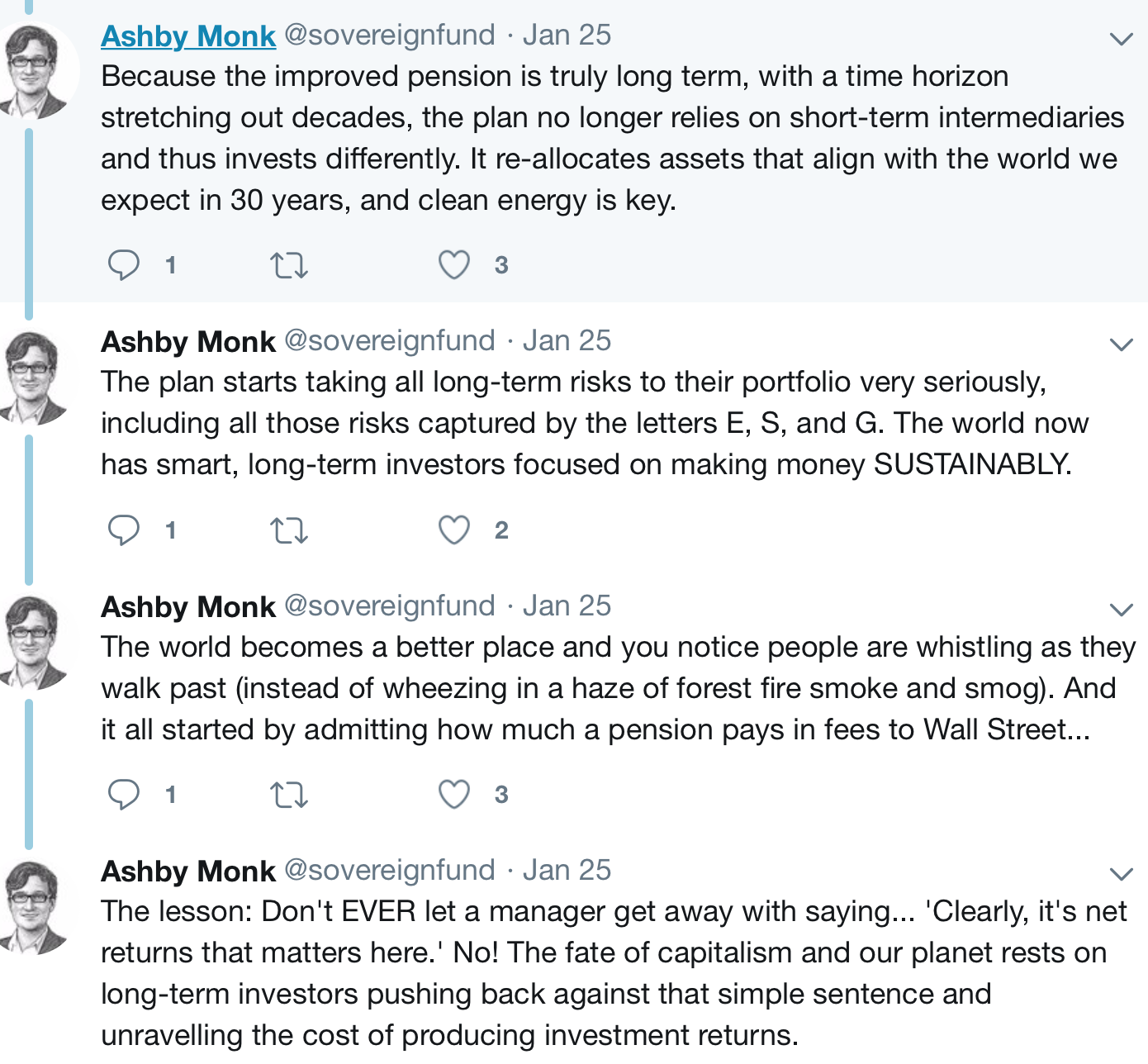
Task: Open 'The lesson' tweet text about net returns
Action: point(614,973)
